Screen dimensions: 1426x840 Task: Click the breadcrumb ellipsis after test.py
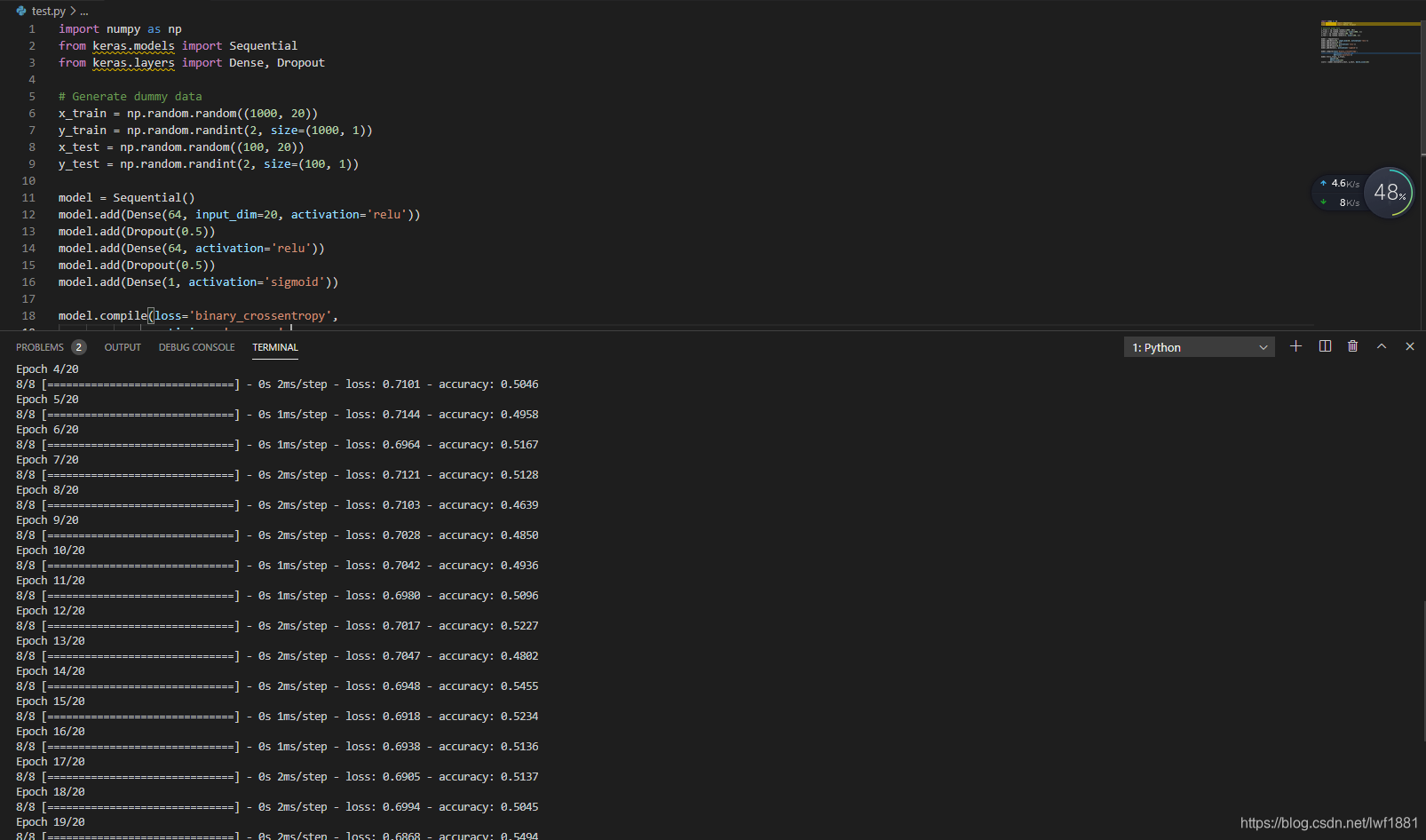click(x=84, y=11)
